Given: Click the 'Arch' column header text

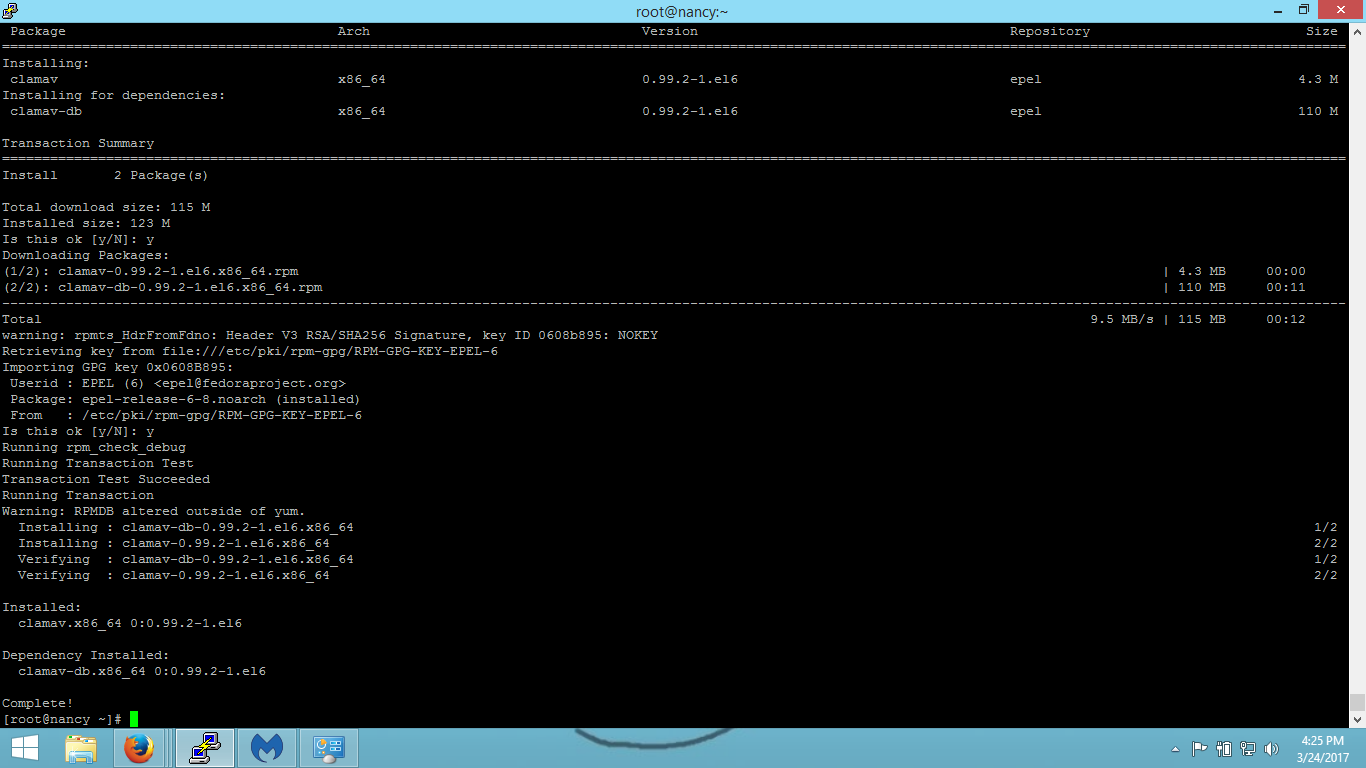Looking at the screenshot, I should [354, 31].
